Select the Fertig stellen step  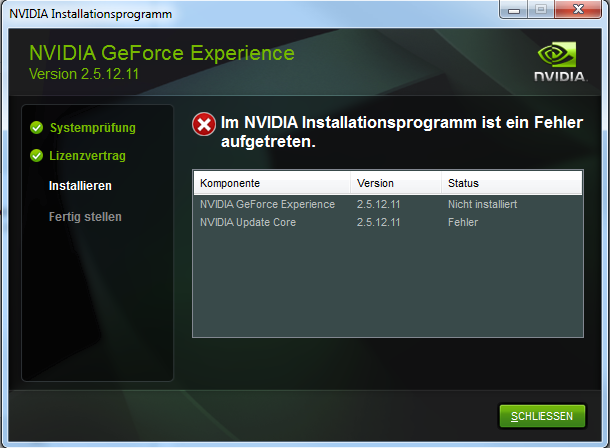85,217
